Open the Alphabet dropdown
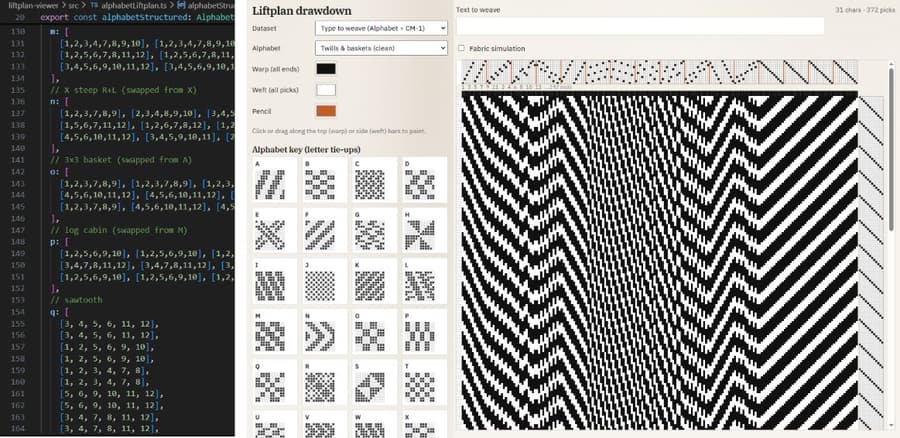Screen dimensions: 900x438 (381, 48)
